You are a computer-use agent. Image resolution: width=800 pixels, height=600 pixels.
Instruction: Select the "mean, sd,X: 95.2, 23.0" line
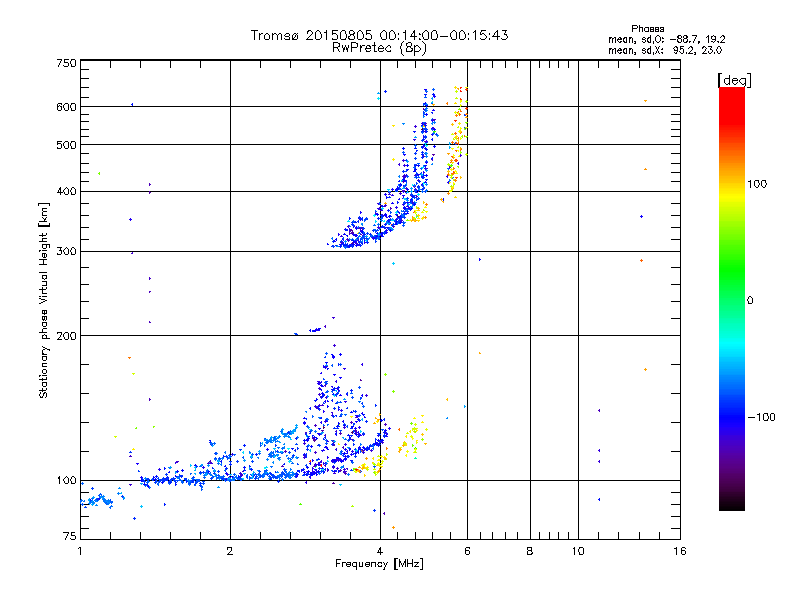click(665, 50)
